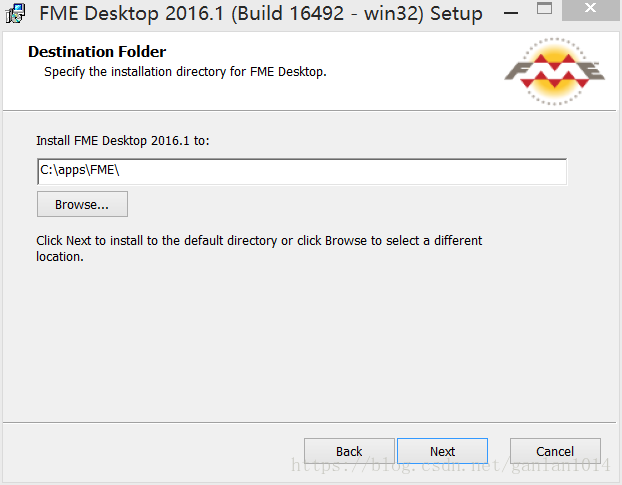Click the 'Click Next to install' instruction text
This screenshot has height=485, width=622.
[259, 248]
